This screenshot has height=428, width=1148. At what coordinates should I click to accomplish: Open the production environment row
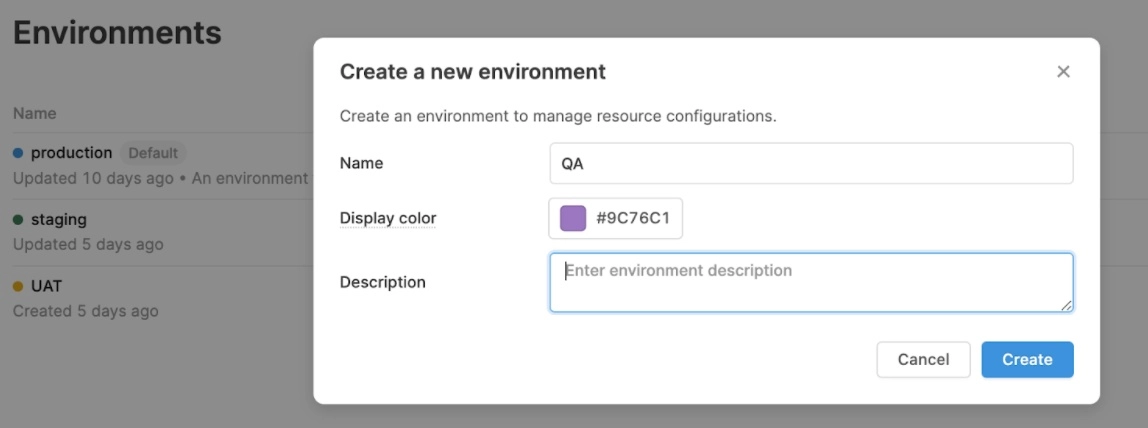pos(71,153)
